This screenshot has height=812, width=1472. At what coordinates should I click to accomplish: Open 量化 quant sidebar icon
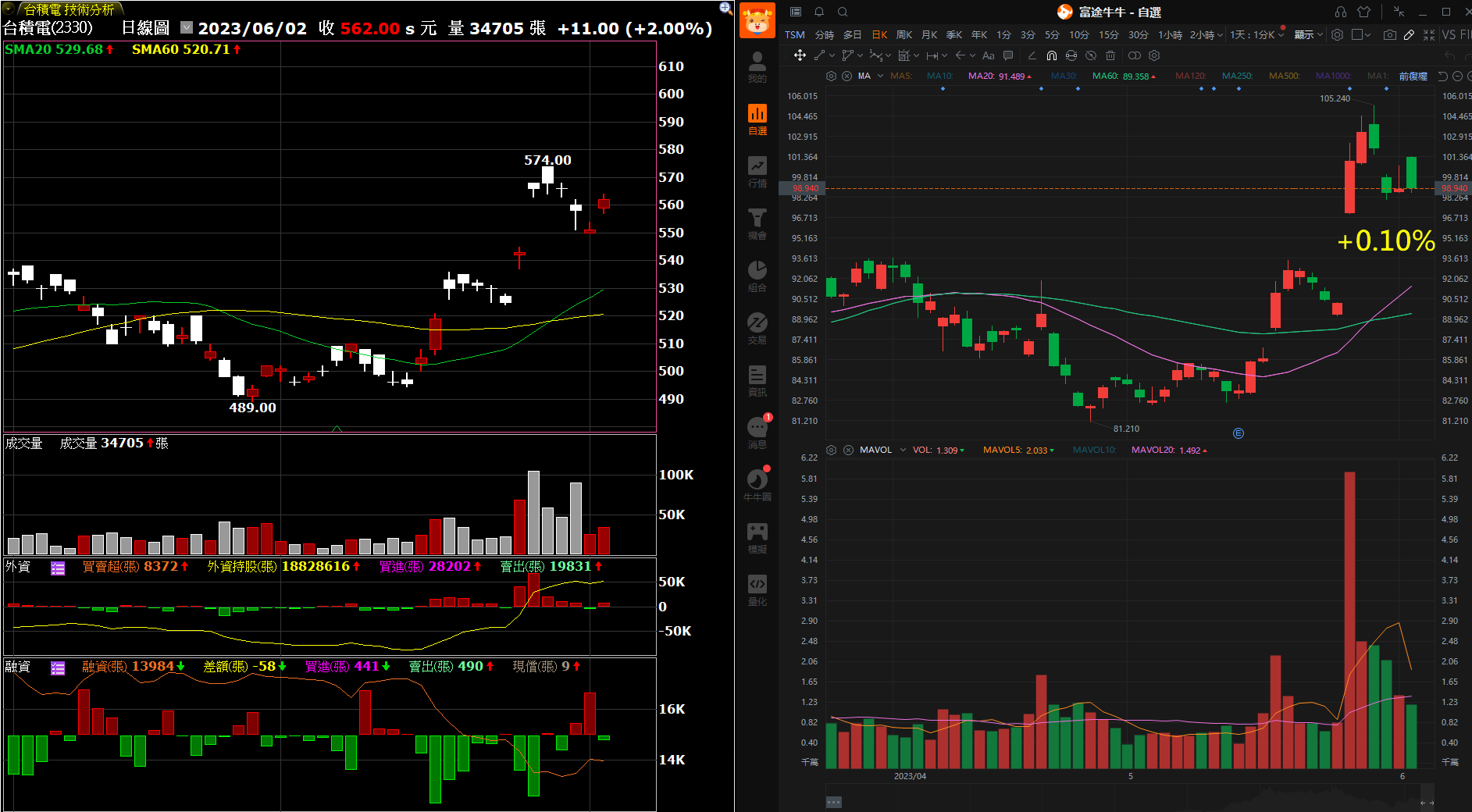click(757, 590)
